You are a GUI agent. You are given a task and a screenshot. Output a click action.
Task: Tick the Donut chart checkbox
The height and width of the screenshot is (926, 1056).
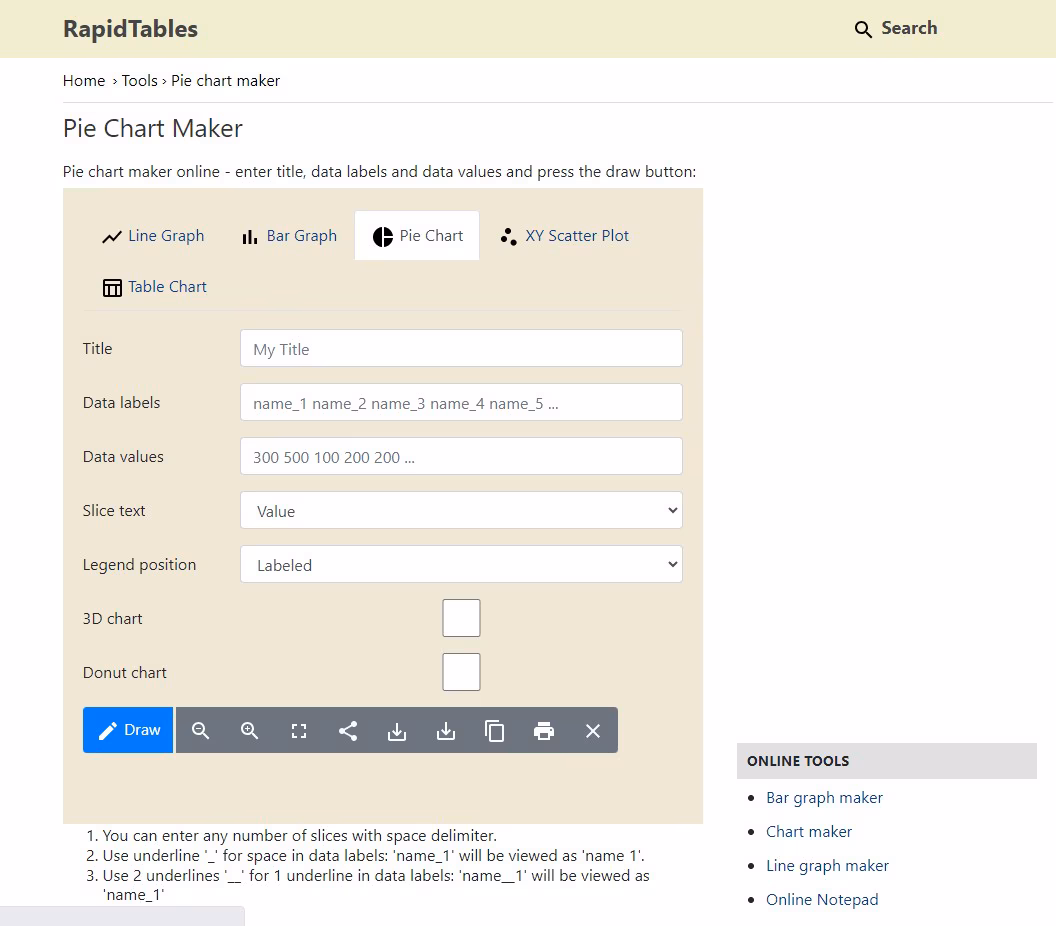click(461, 672)
